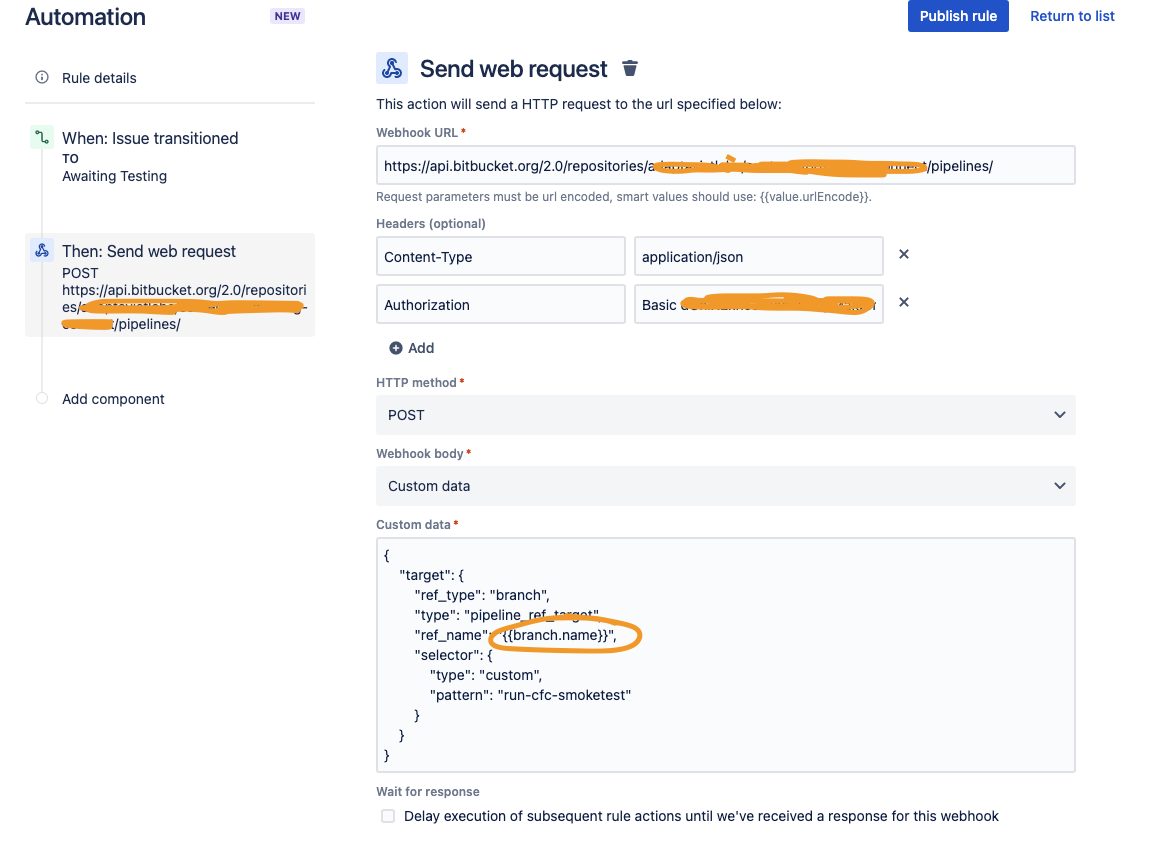This screenshot has width=1150, height=846.
Task: Click the Add component circle
Action: 42,398
